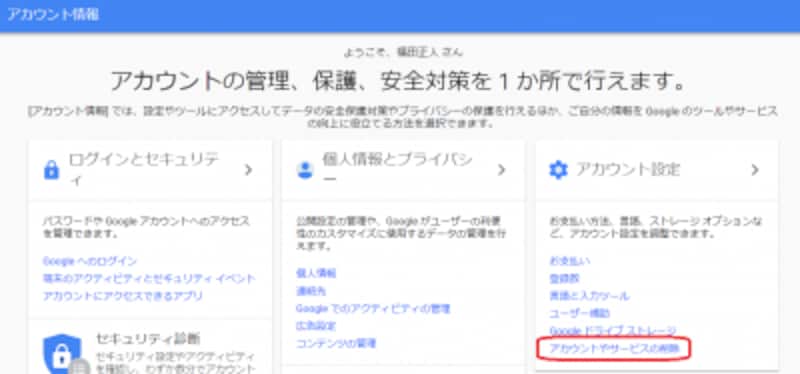The image size is (800, 374).
Task: Open the 言語と入力ツール link
Action: pos(589,296)
